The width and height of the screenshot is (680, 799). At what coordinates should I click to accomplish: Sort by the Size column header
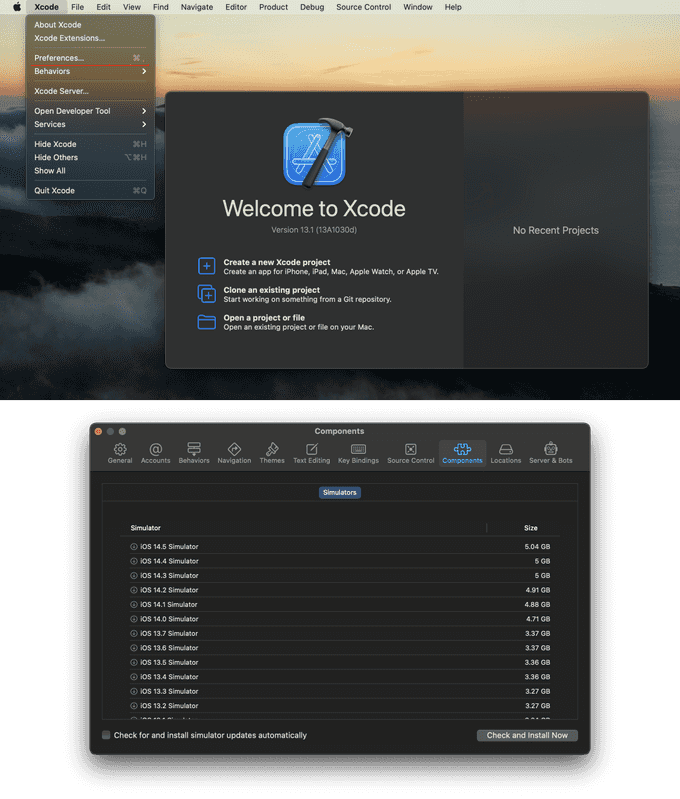tap(531, 528)
